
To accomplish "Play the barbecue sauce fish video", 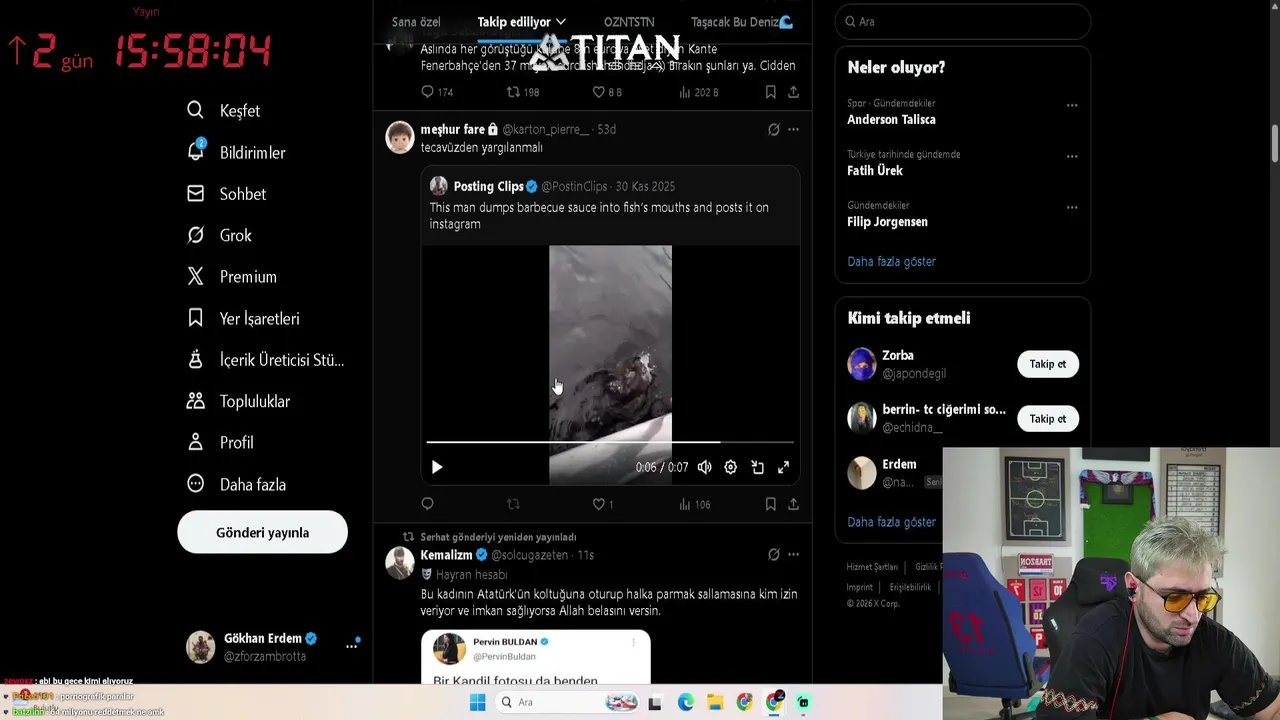I will click(436, 467).
